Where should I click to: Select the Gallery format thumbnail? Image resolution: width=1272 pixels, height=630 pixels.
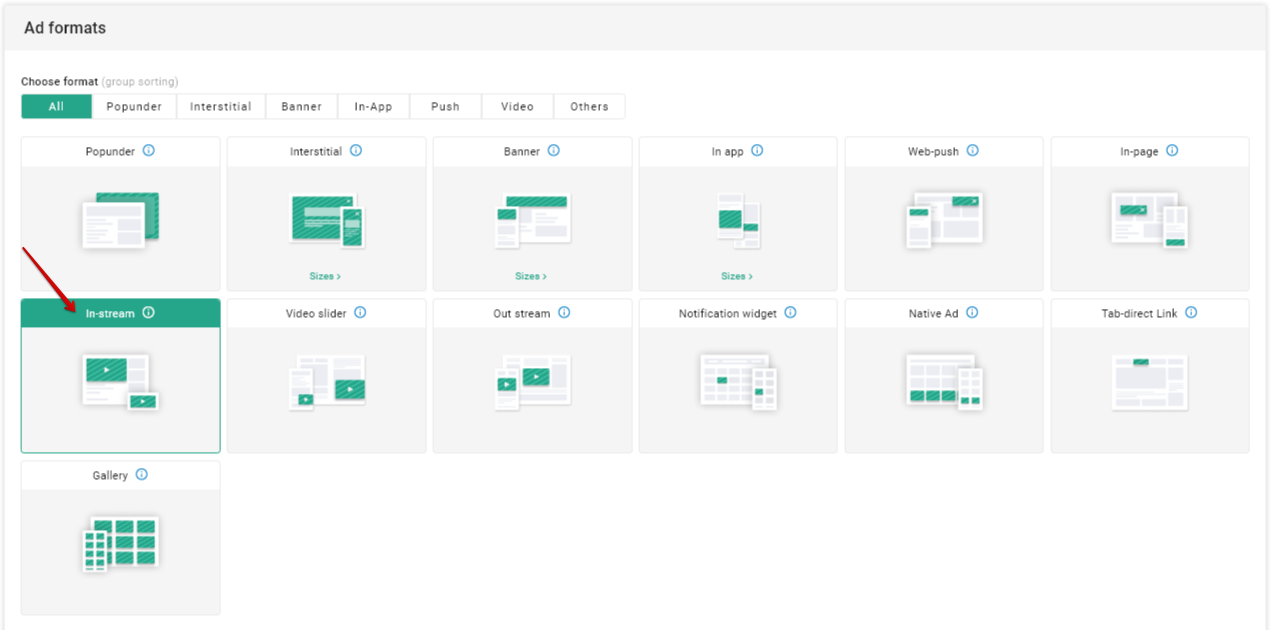click(x=120, y=543)
